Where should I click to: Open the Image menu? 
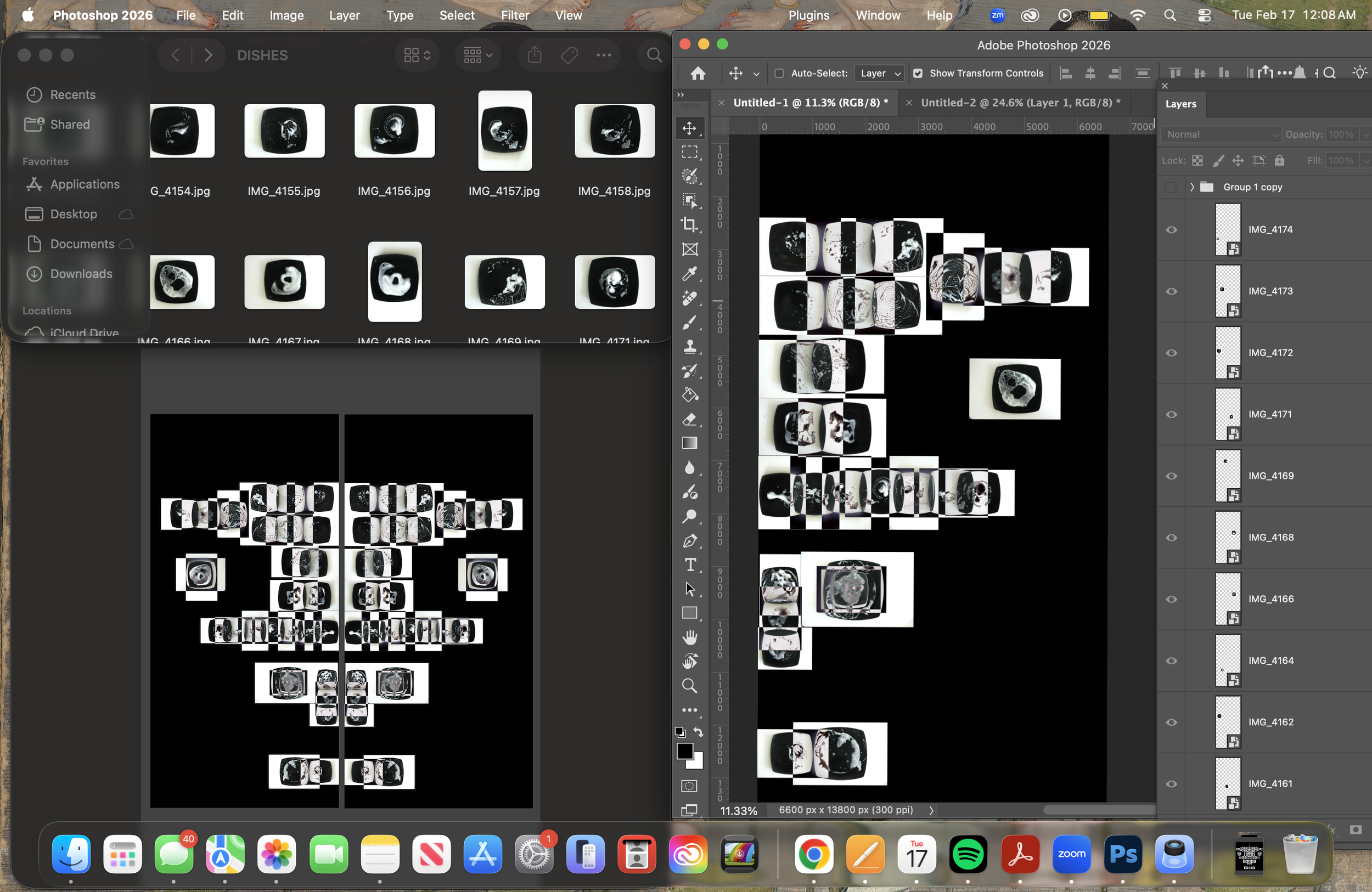click(x=286, y=15)
